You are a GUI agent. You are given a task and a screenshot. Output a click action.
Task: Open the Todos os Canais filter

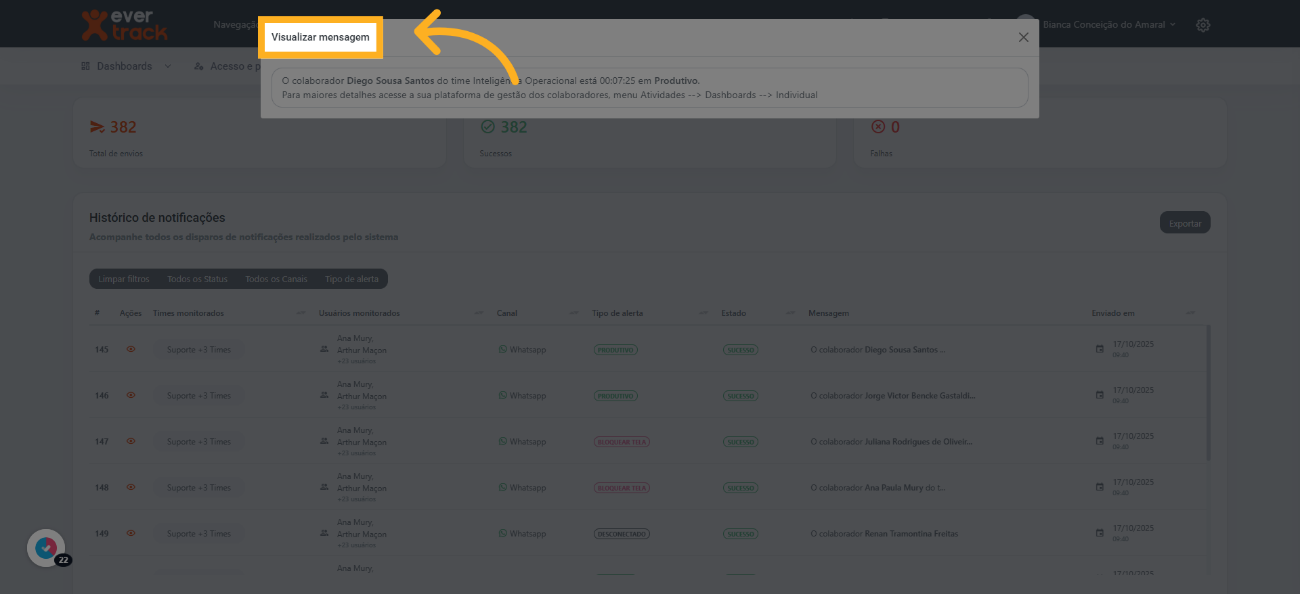pos(276,279)
